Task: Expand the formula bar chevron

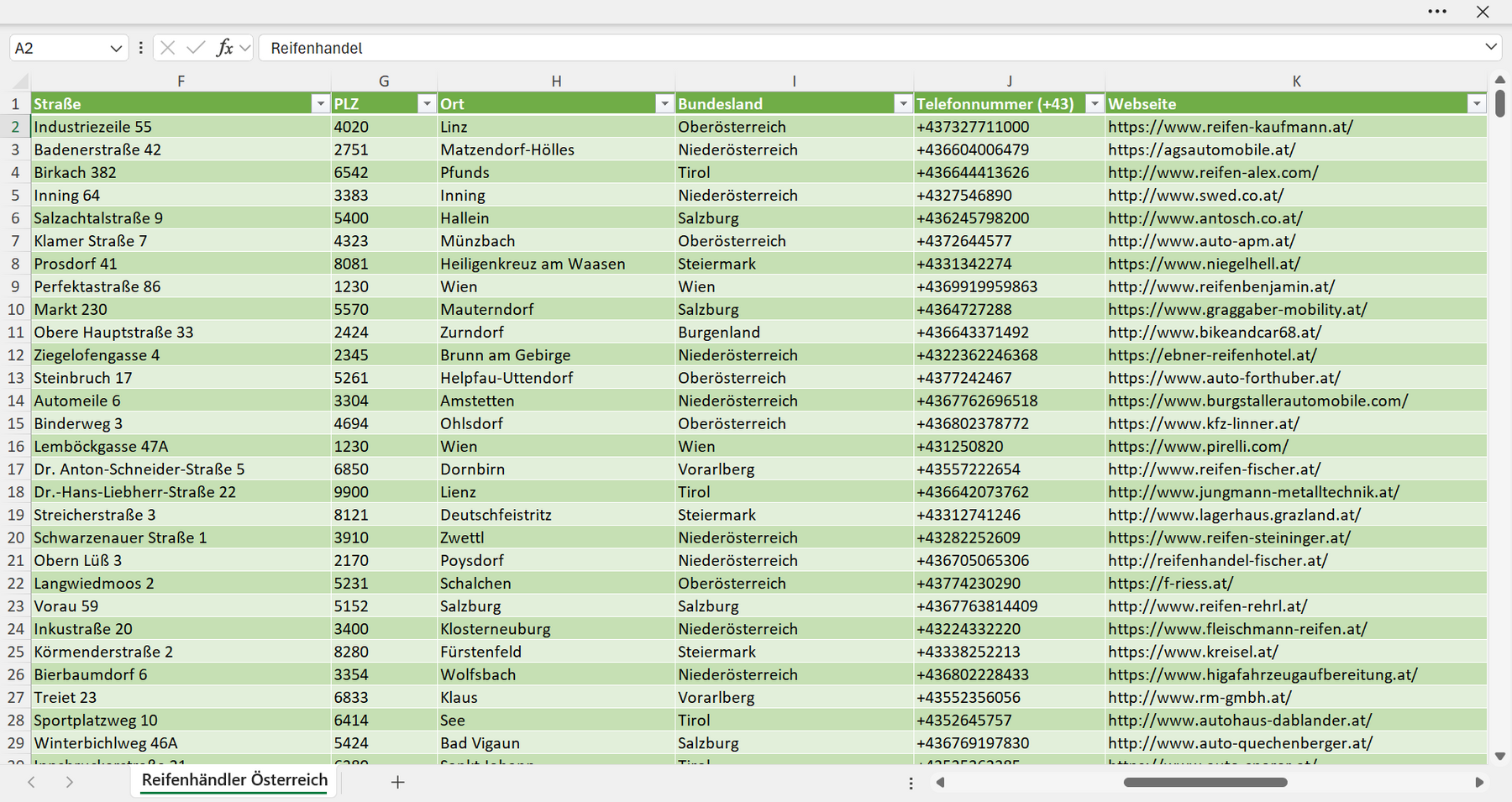Action: coord(1491,47)
